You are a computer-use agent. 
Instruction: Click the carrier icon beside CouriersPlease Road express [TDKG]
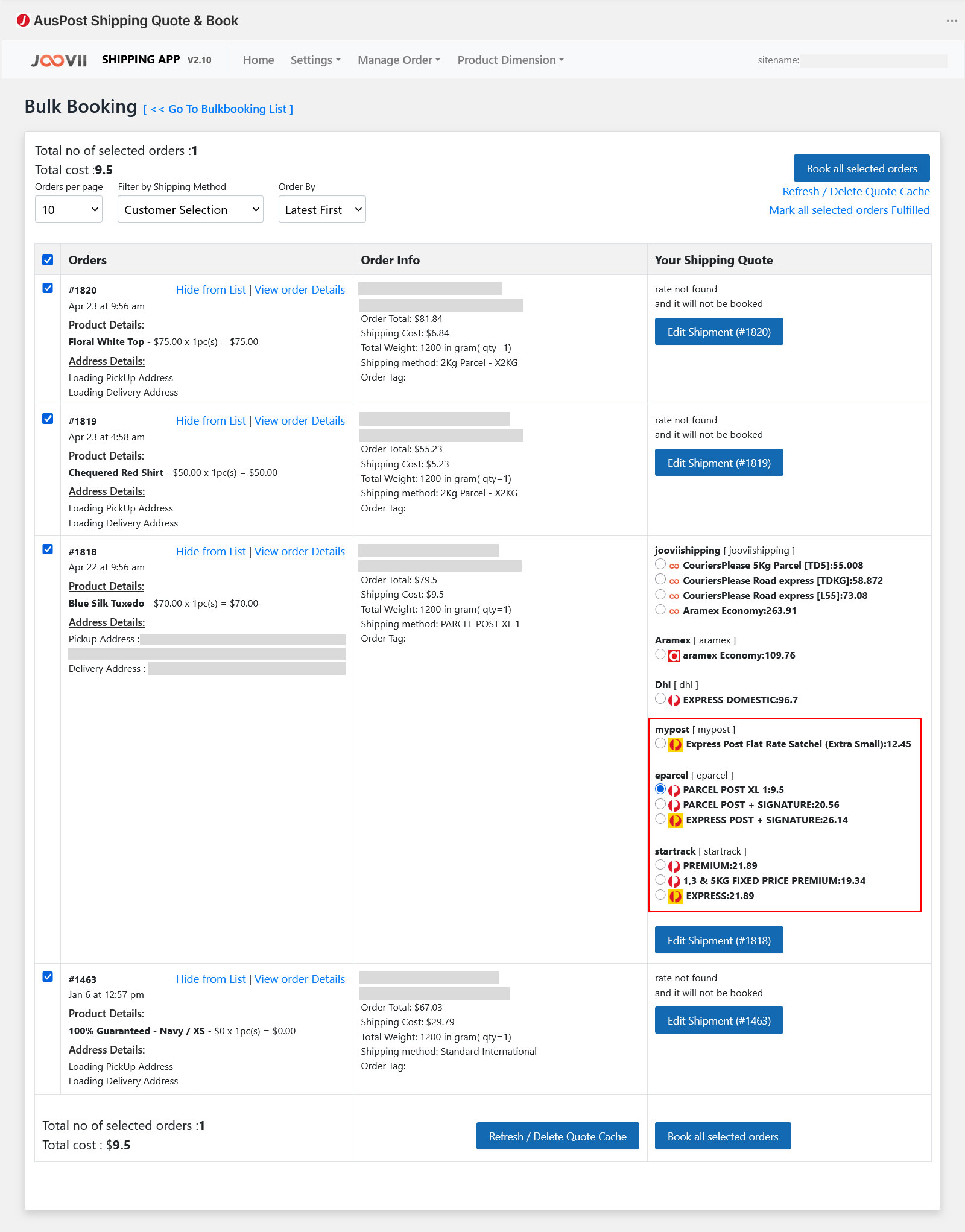pyautogui.click(x=674, y=581)
